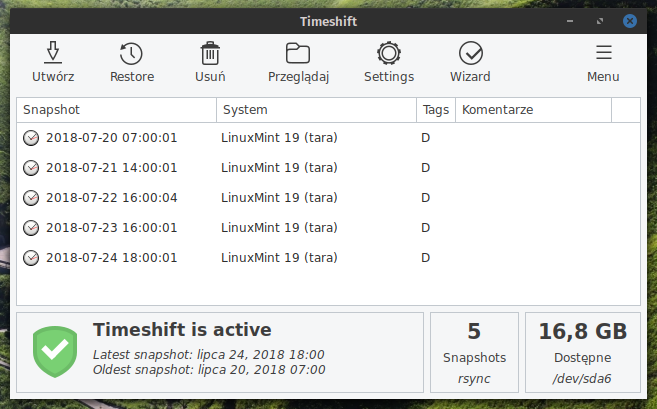Click the green shield status icon
The image size is (657, 409).
coord(55,352)
